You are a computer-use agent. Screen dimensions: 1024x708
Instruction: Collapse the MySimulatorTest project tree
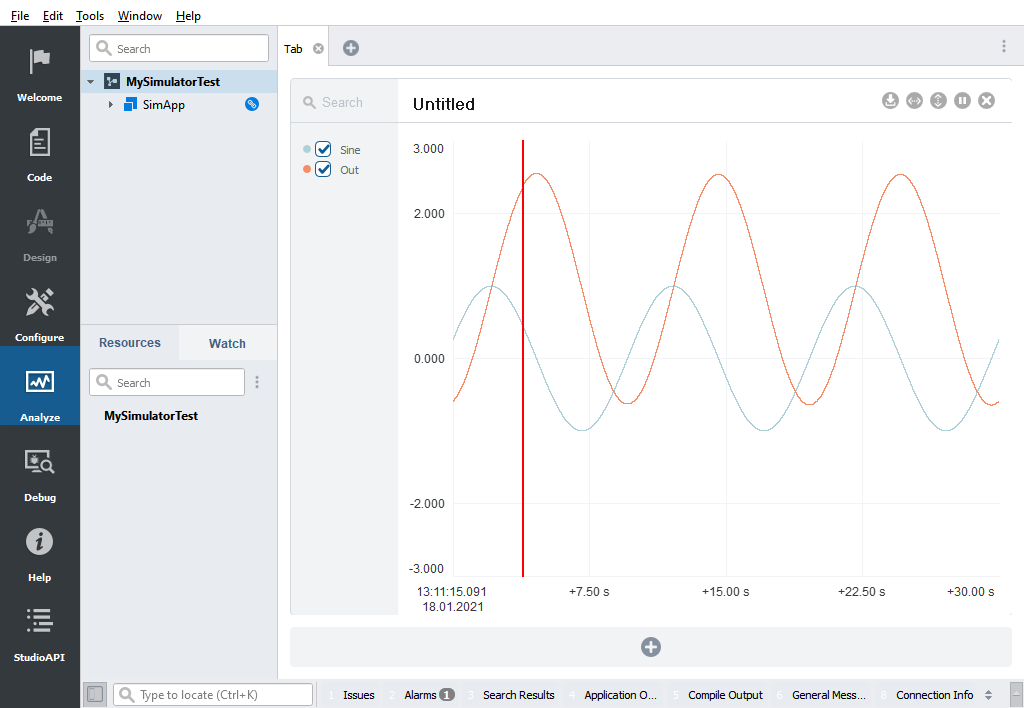pos(92,82)
